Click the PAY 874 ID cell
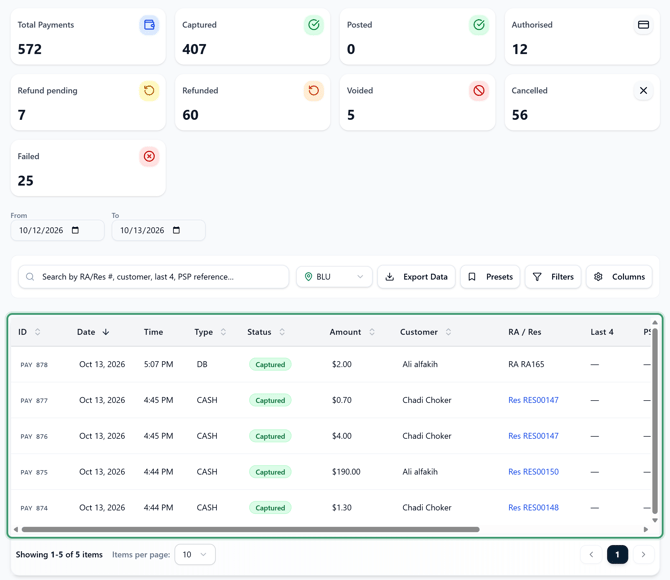The width and height of the screenshot is (670, 580). pos(34,509)
